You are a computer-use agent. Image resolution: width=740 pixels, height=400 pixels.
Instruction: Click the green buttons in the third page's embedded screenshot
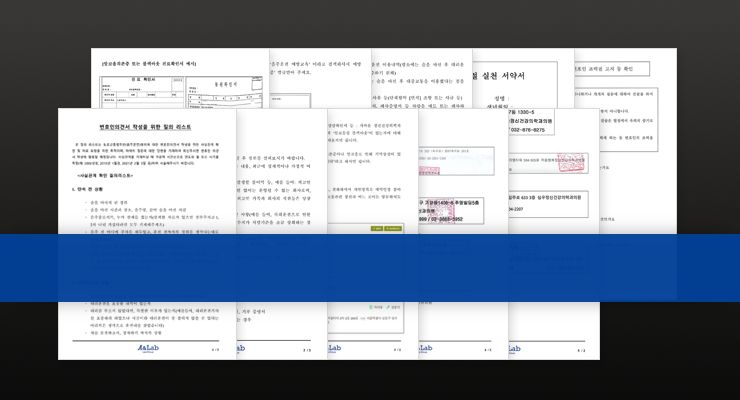[386, 228]
